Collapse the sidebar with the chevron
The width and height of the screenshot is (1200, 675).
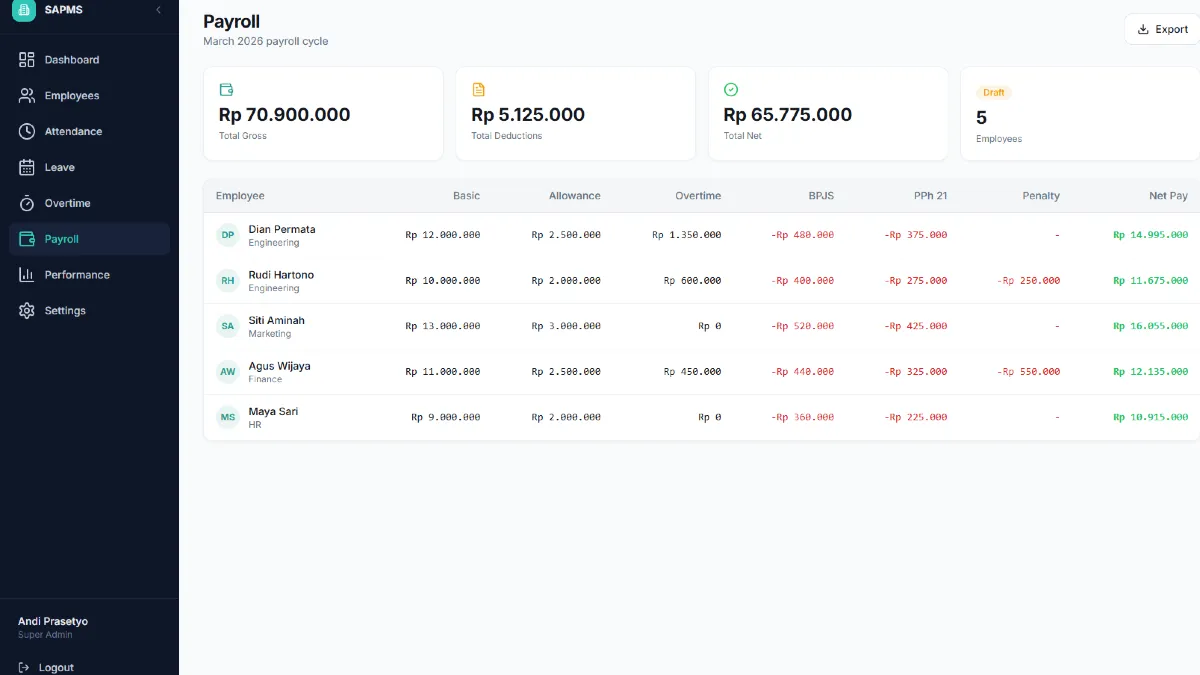158,10
